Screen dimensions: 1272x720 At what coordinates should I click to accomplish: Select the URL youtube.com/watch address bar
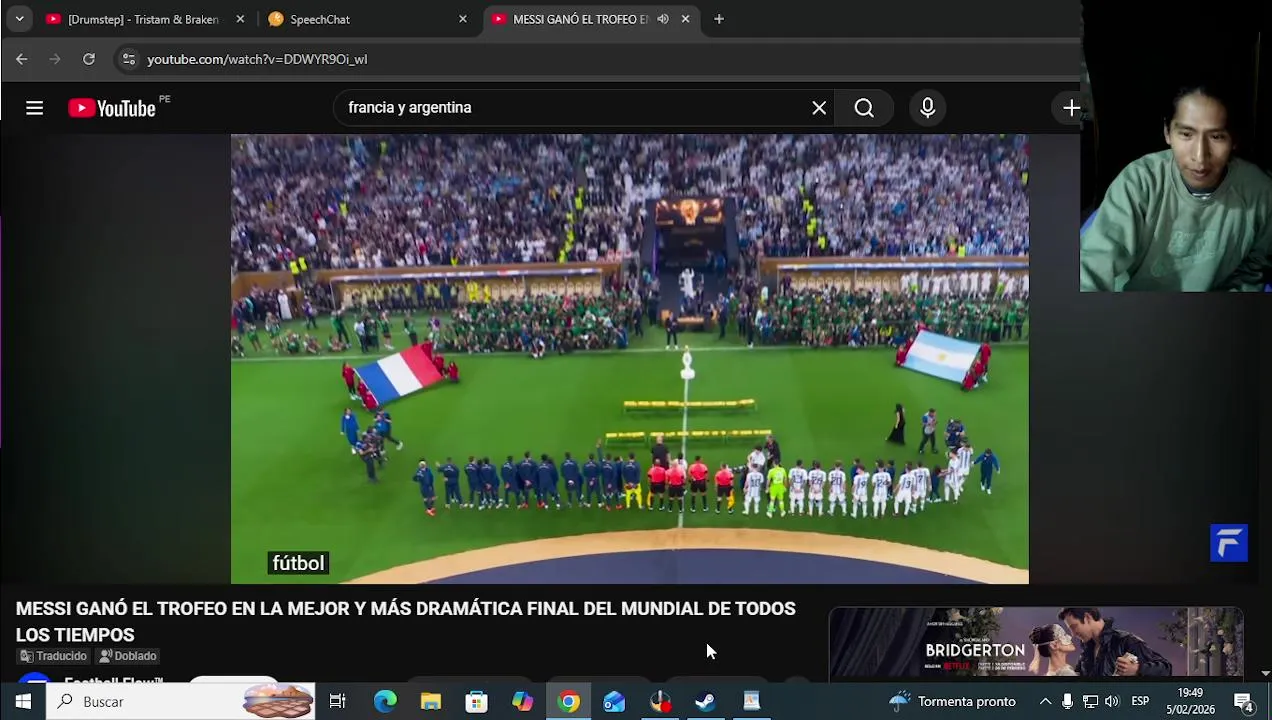257,59
